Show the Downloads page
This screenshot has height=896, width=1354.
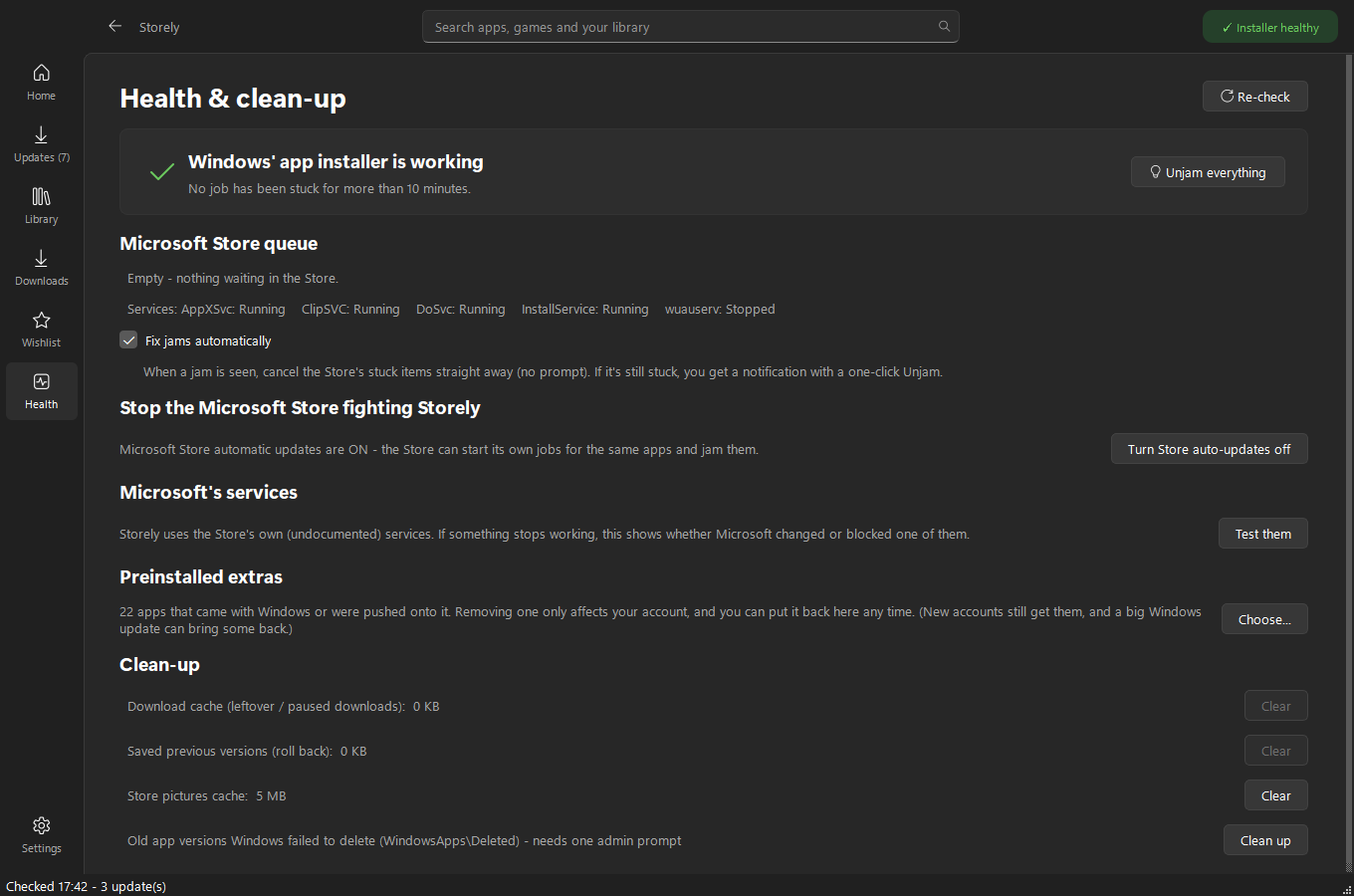point(42,268)
